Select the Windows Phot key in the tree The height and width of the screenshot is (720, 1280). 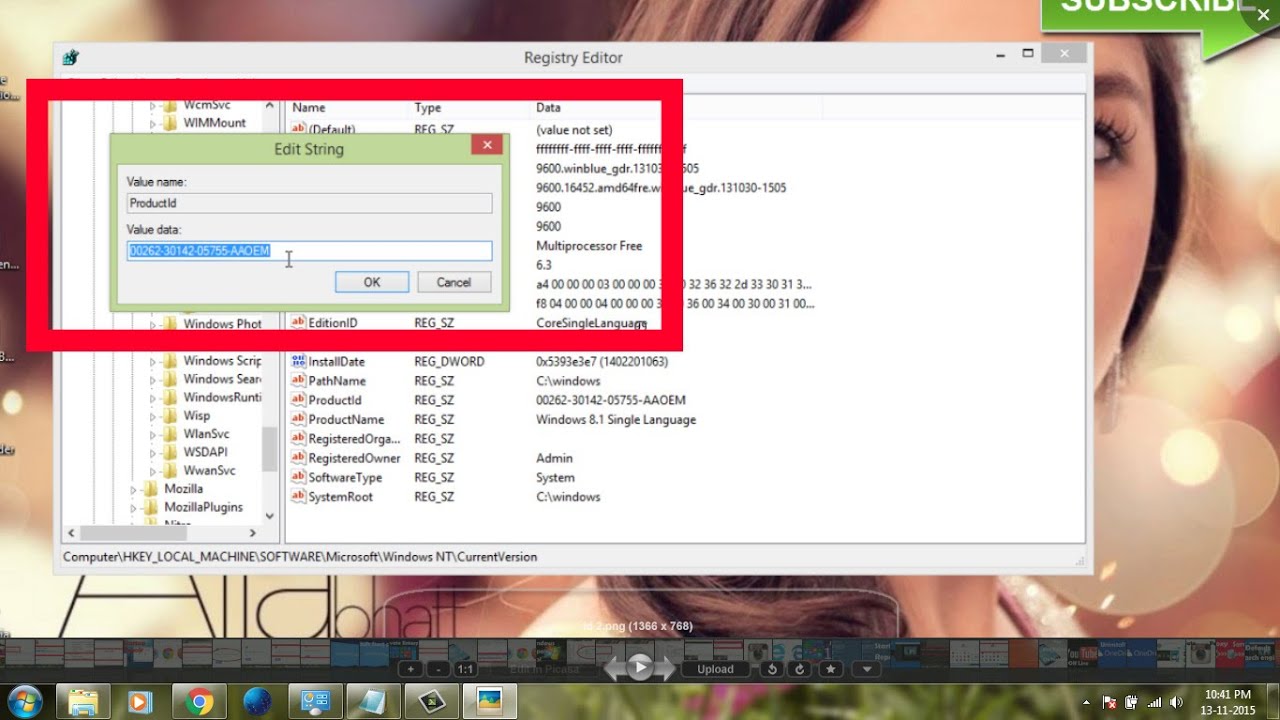pos(222,324)
